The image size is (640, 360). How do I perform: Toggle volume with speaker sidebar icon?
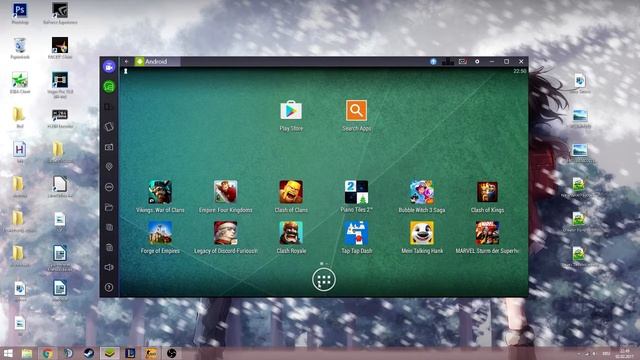click(109, 267)
